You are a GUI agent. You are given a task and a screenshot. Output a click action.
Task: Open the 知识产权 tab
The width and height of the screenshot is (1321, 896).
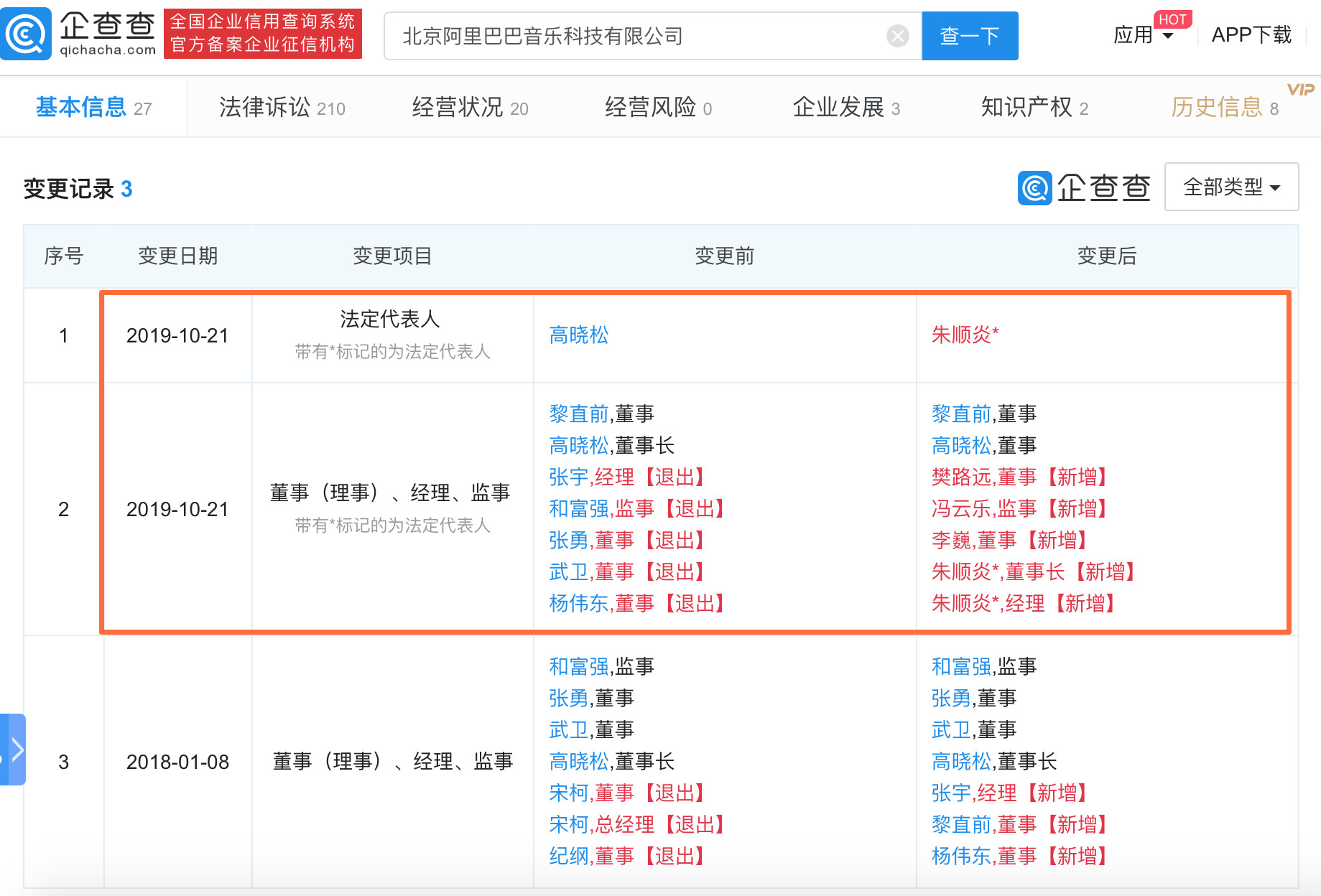[1034, 108]
